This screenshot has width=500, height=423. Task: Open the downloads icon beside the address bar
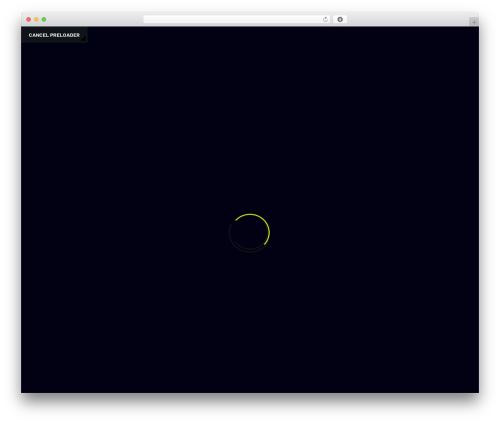point(340,20)
